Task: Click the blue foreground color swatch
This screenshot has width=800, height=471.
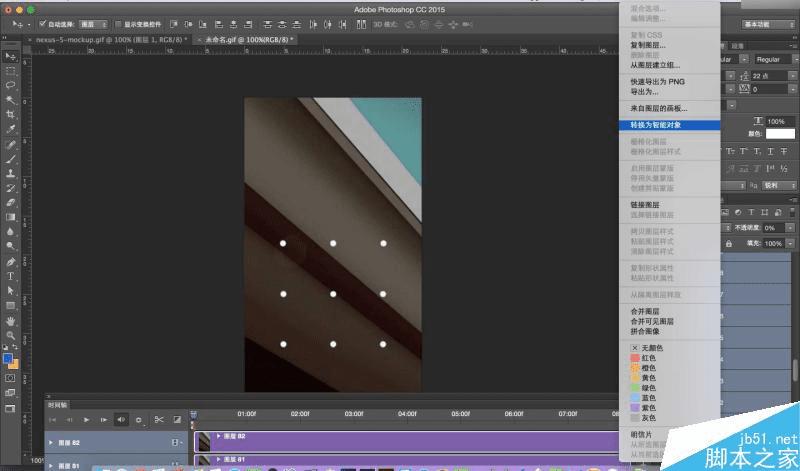Action: [x=7, y=358]
